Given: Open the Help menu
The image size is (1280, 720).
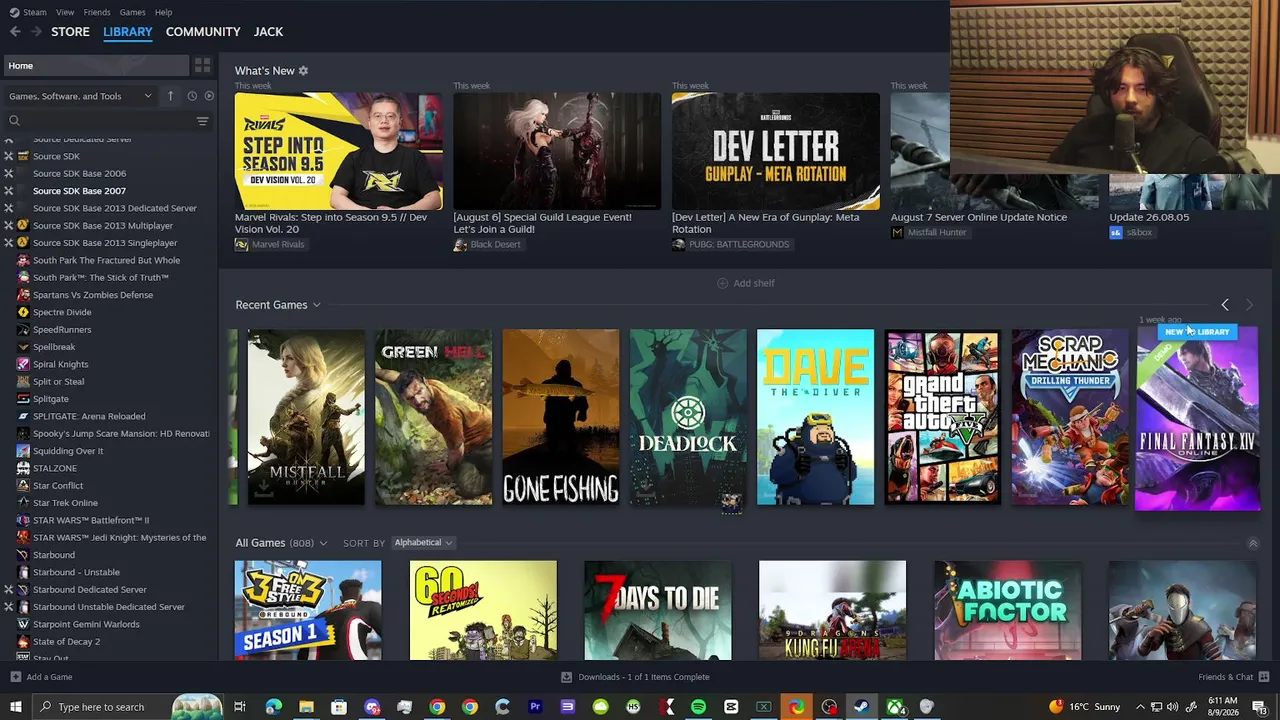Looking at the screenshot, I should coord(163,12).
